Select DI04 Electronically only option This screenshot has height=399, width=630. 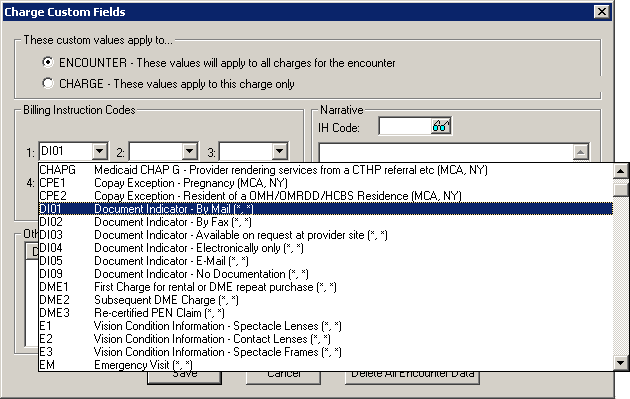click(x=326, y=248)
